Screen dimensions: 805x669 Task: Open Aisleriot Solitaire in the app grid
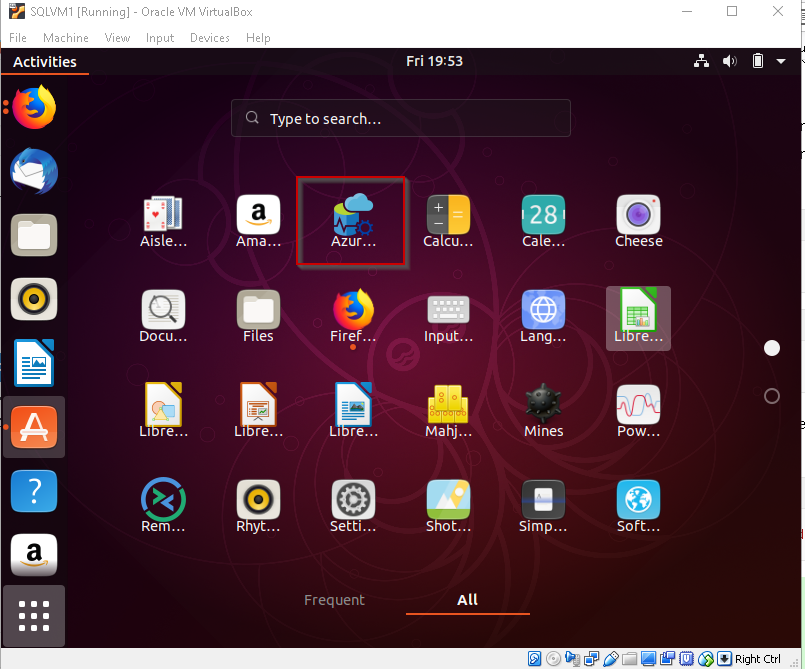pyautogui.click(x=163, y=222)
